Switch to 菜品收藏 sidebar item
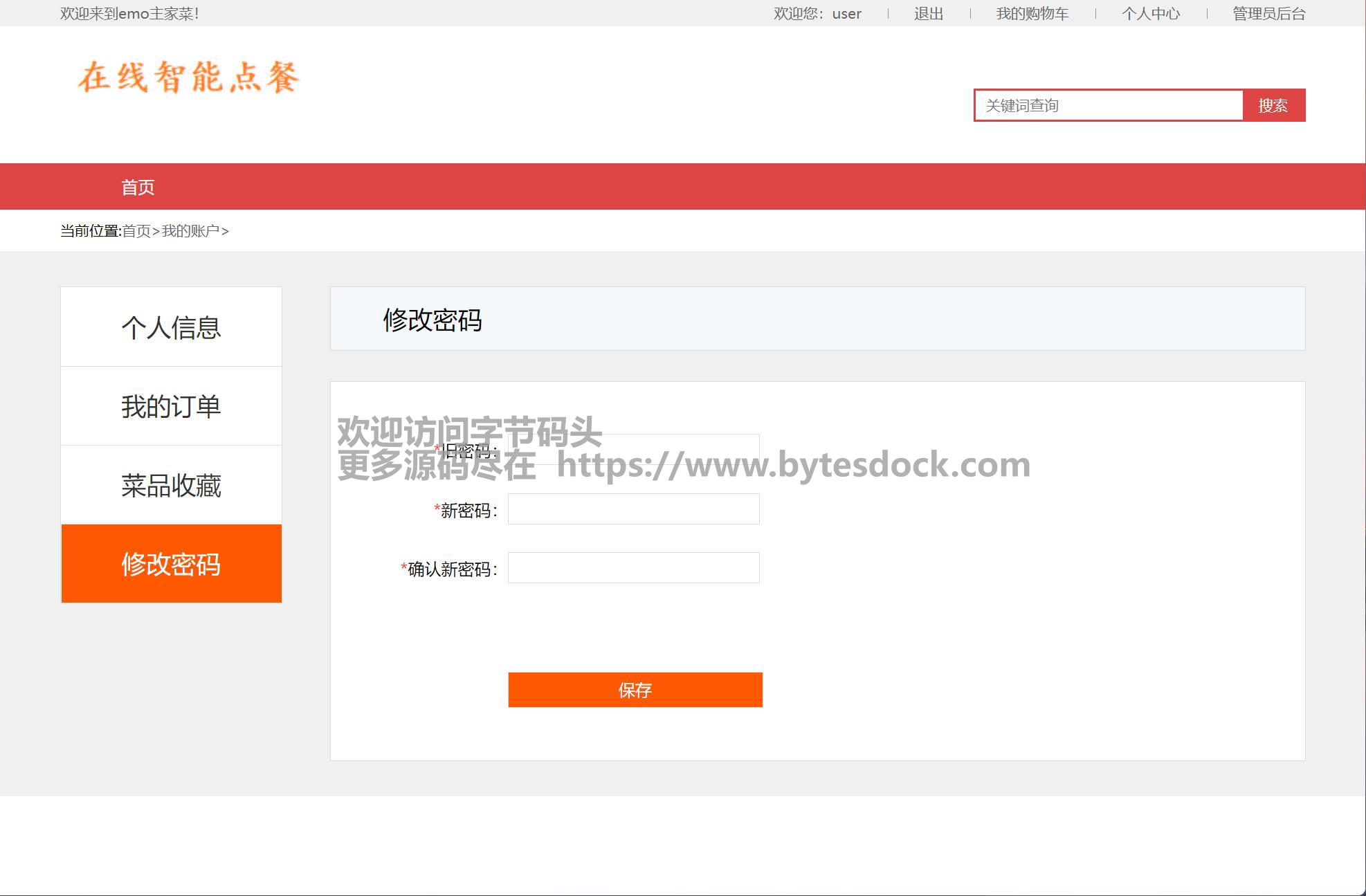Image resolution: width=1366 pixels, height=896 pixels. pyautogui.click(x=171, y=485)
